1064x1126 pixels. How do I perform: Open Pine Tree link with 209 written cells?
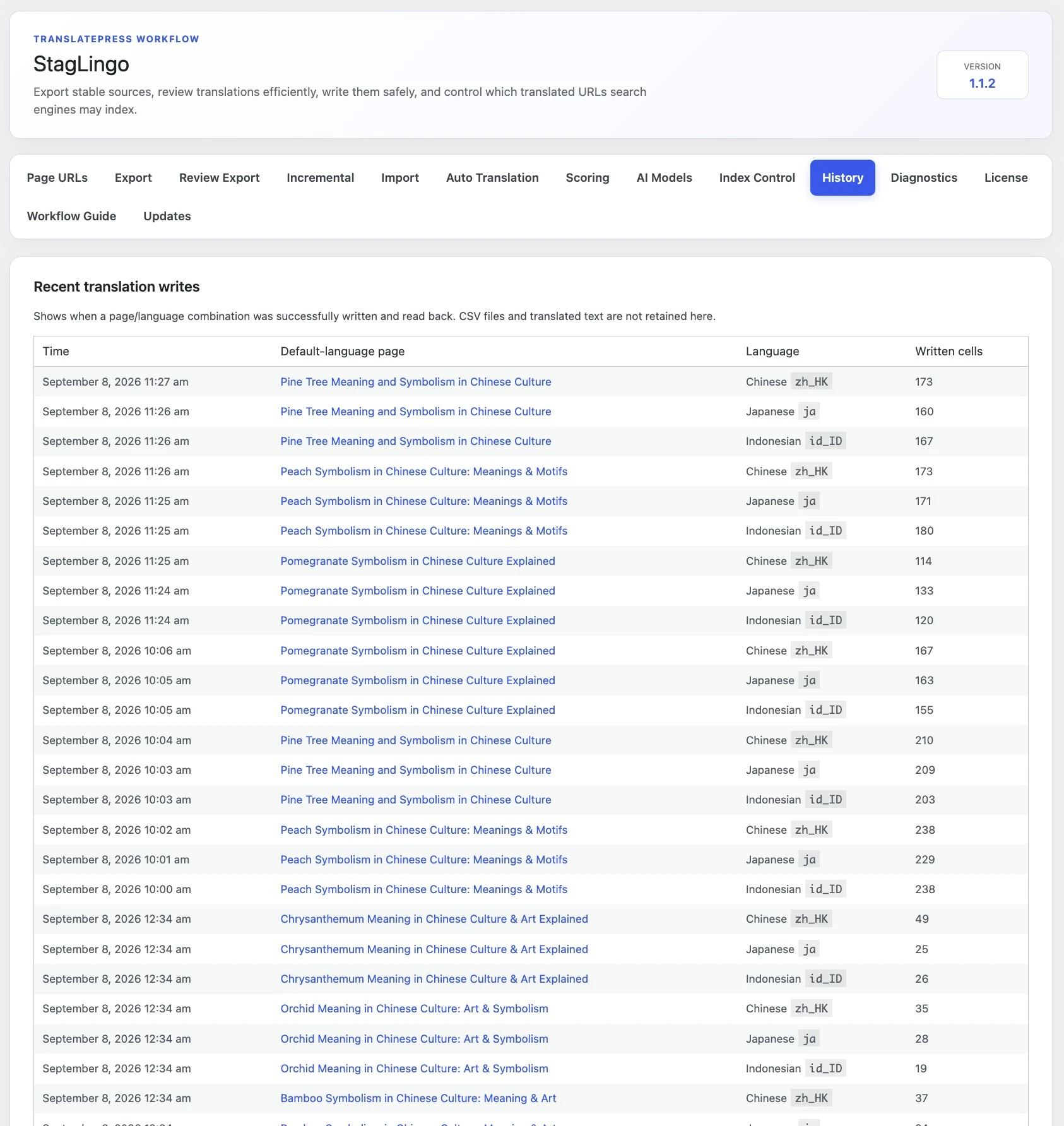tap(416, 770)
